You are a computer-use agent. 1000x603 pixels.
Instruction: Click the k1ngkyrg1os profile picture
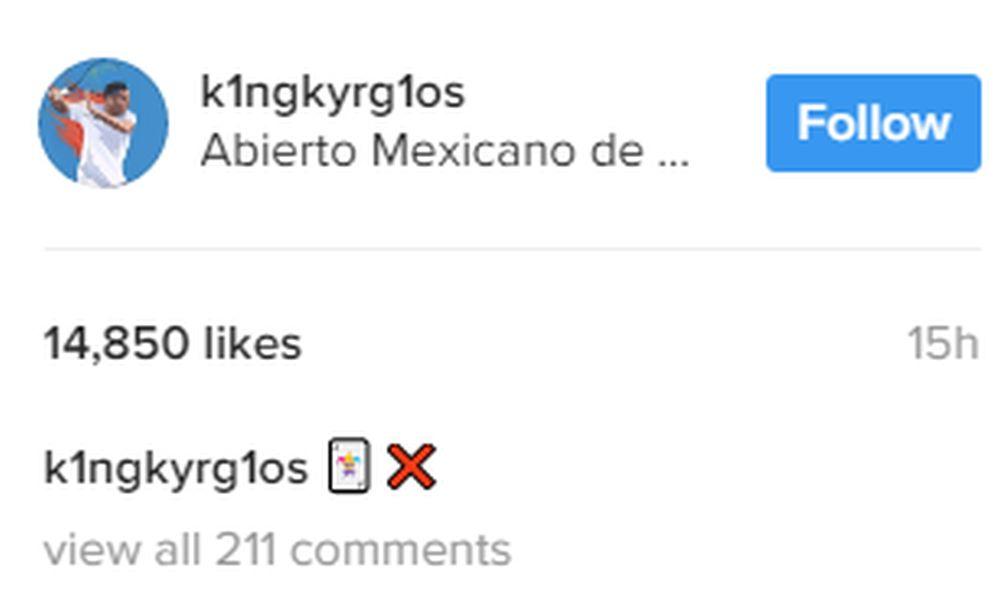tap(103, 123)
